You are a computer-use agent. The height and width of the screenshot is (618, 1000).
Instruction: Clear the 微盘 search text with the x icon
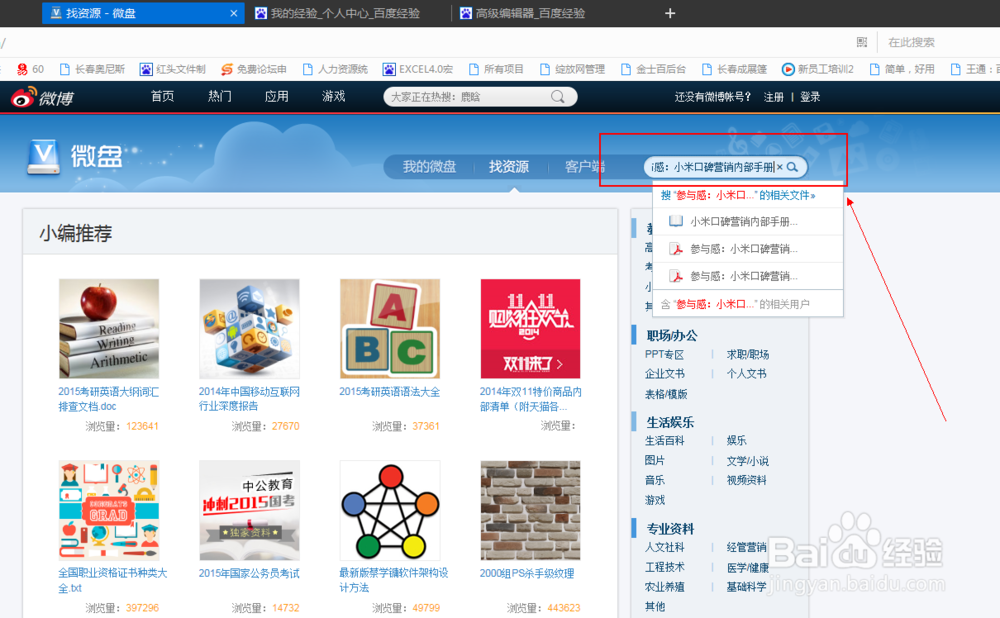(779, 167)
